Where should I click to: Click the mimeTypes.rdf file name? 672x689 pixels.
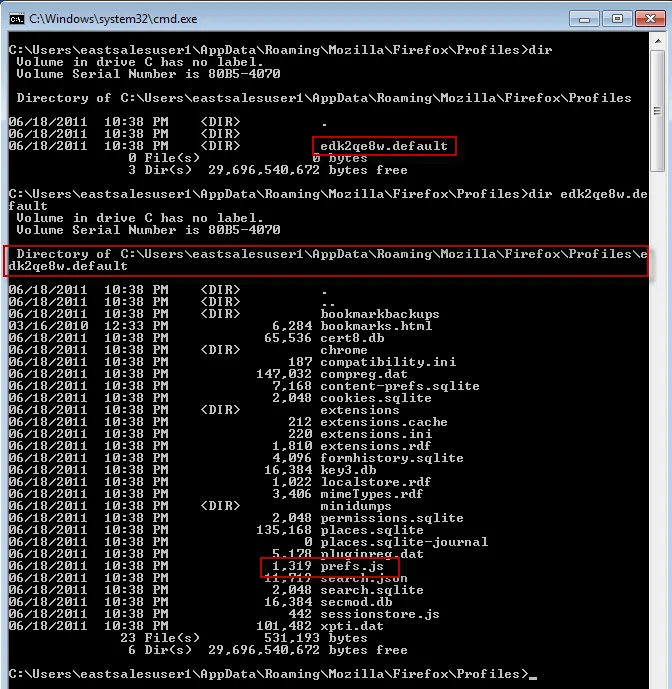pyautogui.click(x=372, y=494)
